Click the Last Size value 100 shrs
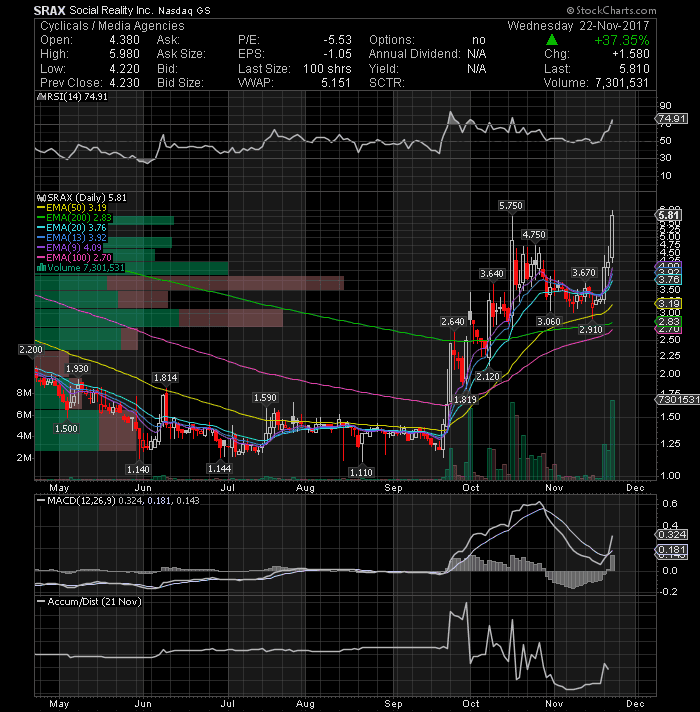 (x=327, y=69)
